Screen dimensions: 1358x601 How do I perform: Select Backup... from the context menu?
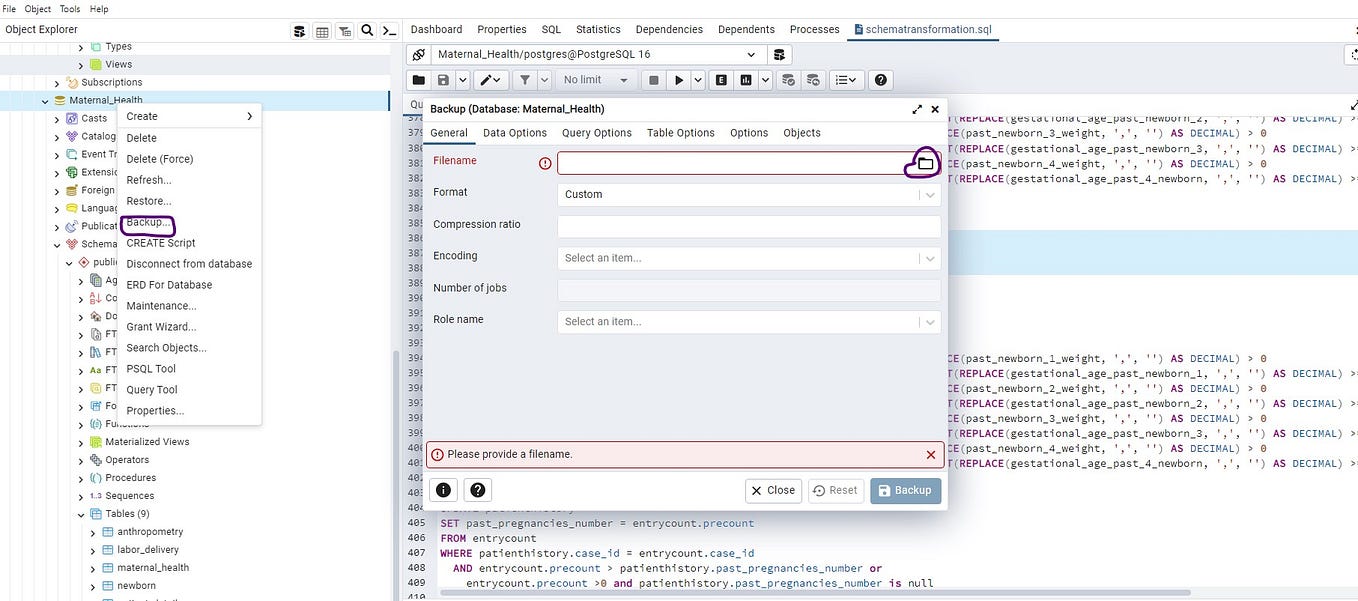click(148, 222)
